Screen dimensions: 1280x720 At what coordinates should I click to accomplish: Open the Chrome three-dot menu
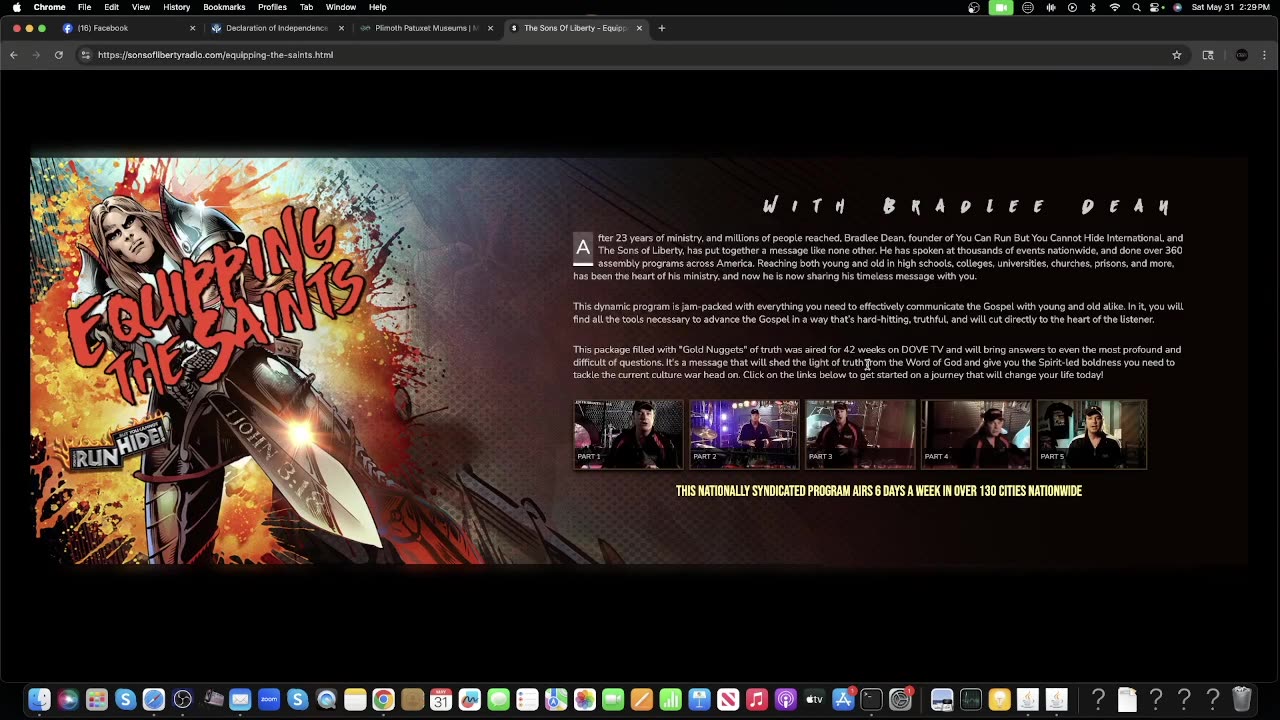1264,55
